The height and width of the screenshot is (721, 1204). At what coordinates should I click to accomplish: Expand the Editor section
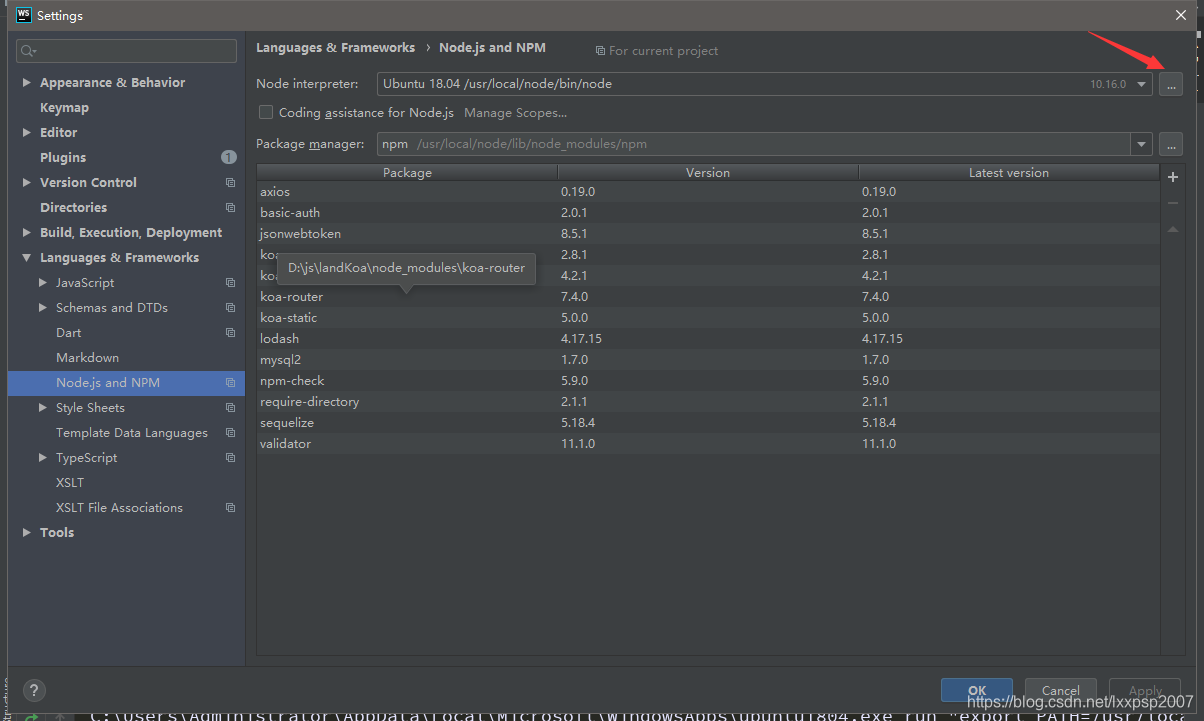click(27, 133)
